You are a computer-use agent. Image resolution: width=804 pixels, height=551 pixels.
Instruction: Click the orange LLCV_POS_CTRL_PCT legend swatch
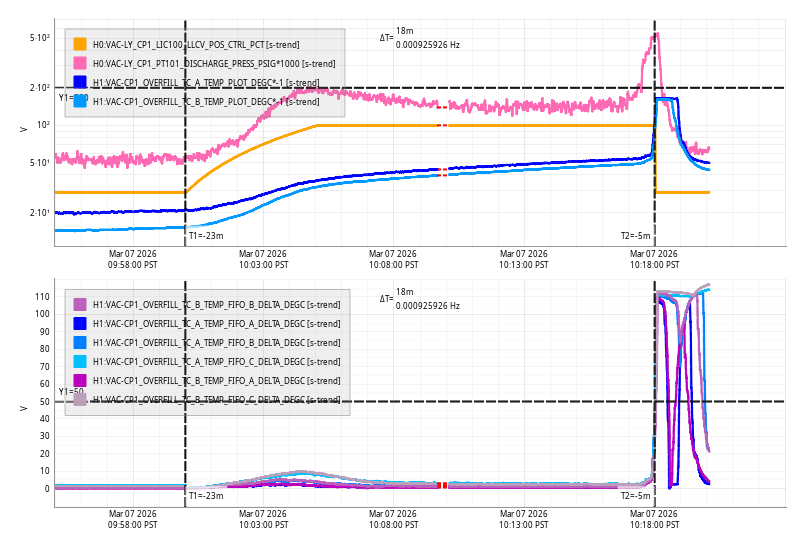point(80,44)
